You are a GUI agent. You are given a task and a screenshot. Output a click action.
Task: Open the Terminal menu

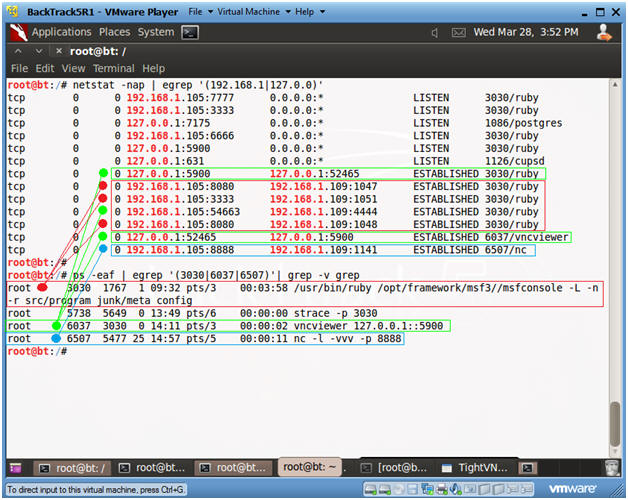tap(114, 69)
